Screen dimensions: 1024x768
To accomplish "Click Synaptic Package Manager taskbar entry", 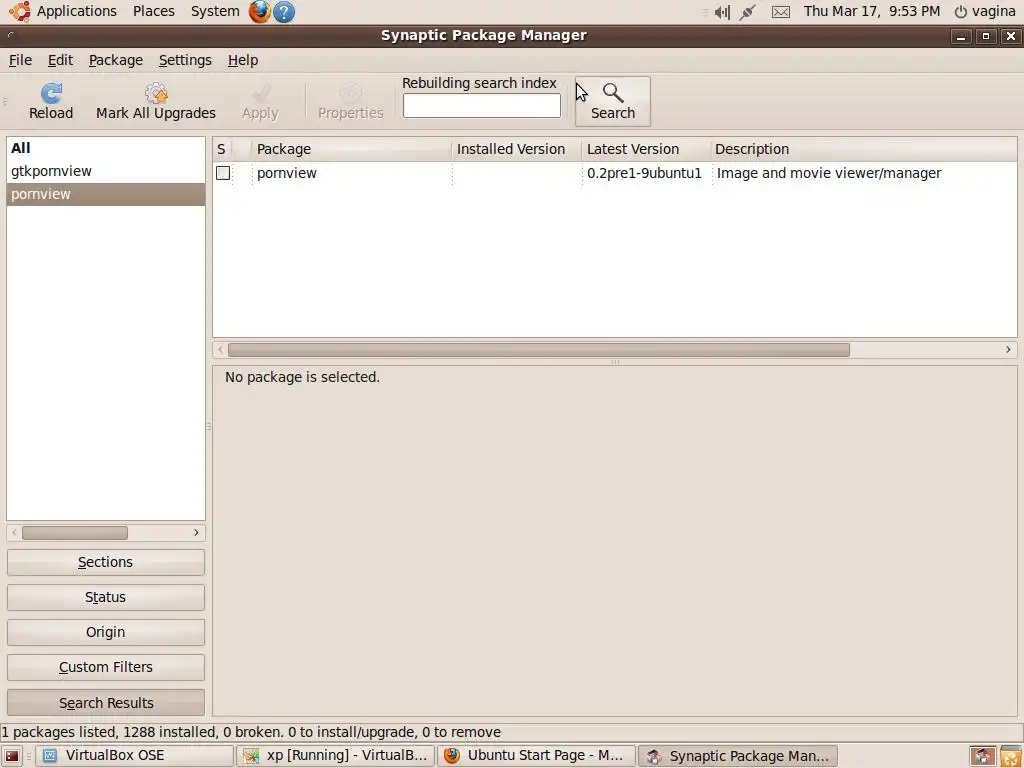I will coord(738,756).
